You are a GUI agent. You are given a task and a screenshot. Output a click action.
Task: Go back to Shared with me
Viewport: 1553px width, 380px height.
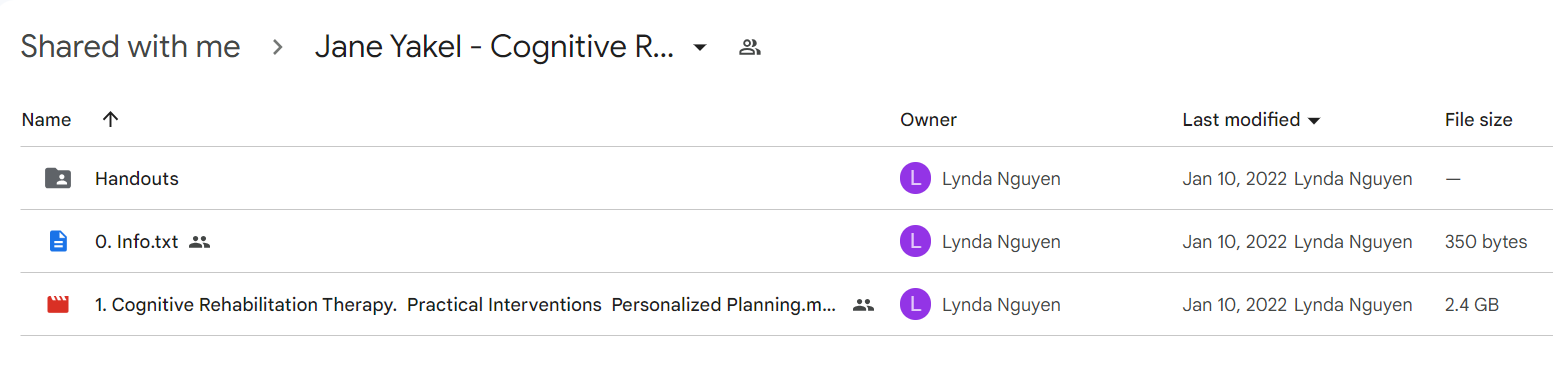point(131,47)
